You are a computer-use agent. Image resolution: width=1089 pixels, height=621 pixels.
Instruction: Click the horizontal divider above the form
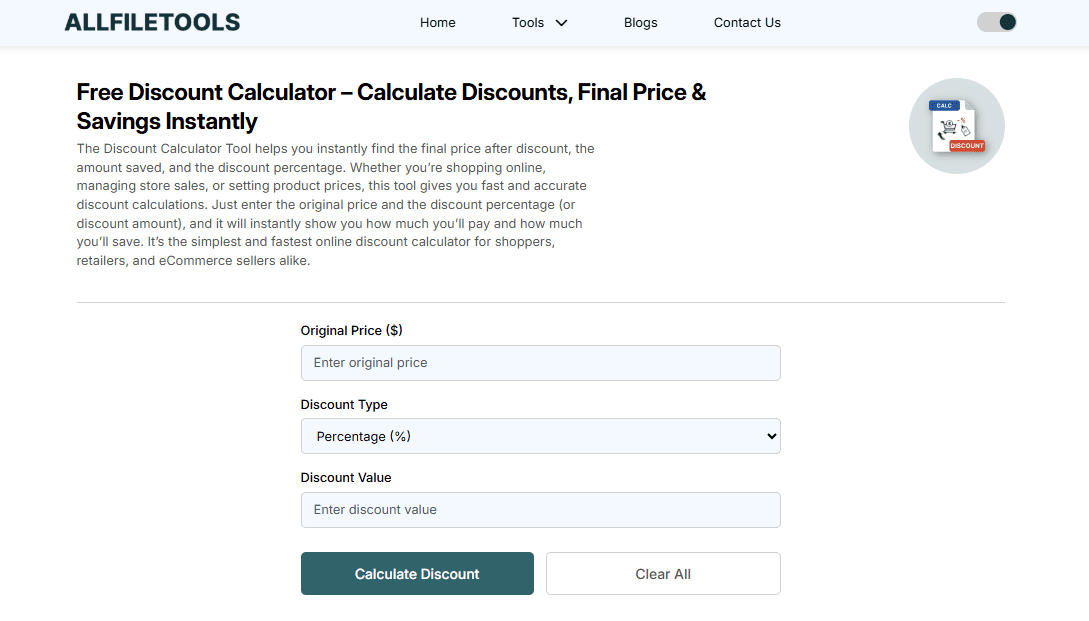pyautogui.click(x=540, y=302)
